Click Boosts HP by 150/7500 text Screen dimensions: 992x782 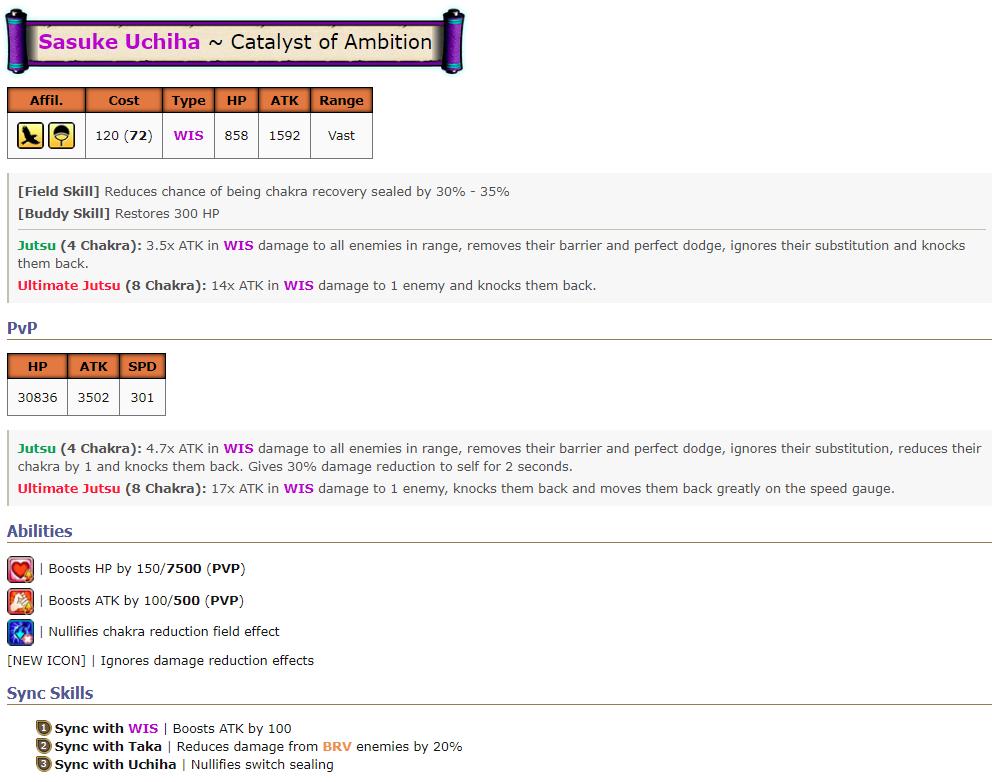click(147, 569)
